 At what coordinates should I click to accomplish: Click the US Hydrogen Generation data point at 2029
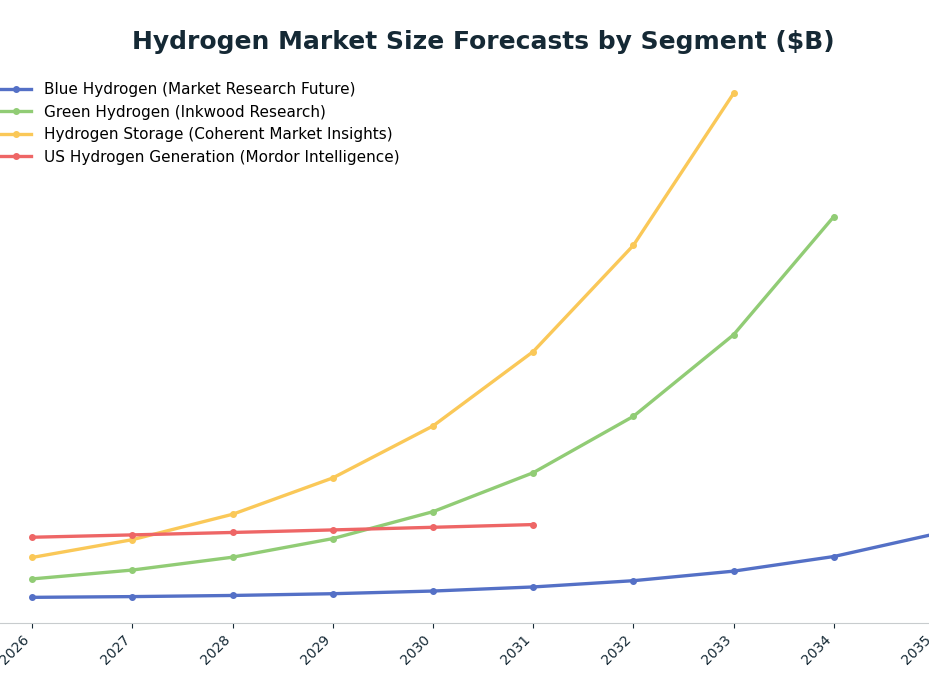tap(333, 530)
